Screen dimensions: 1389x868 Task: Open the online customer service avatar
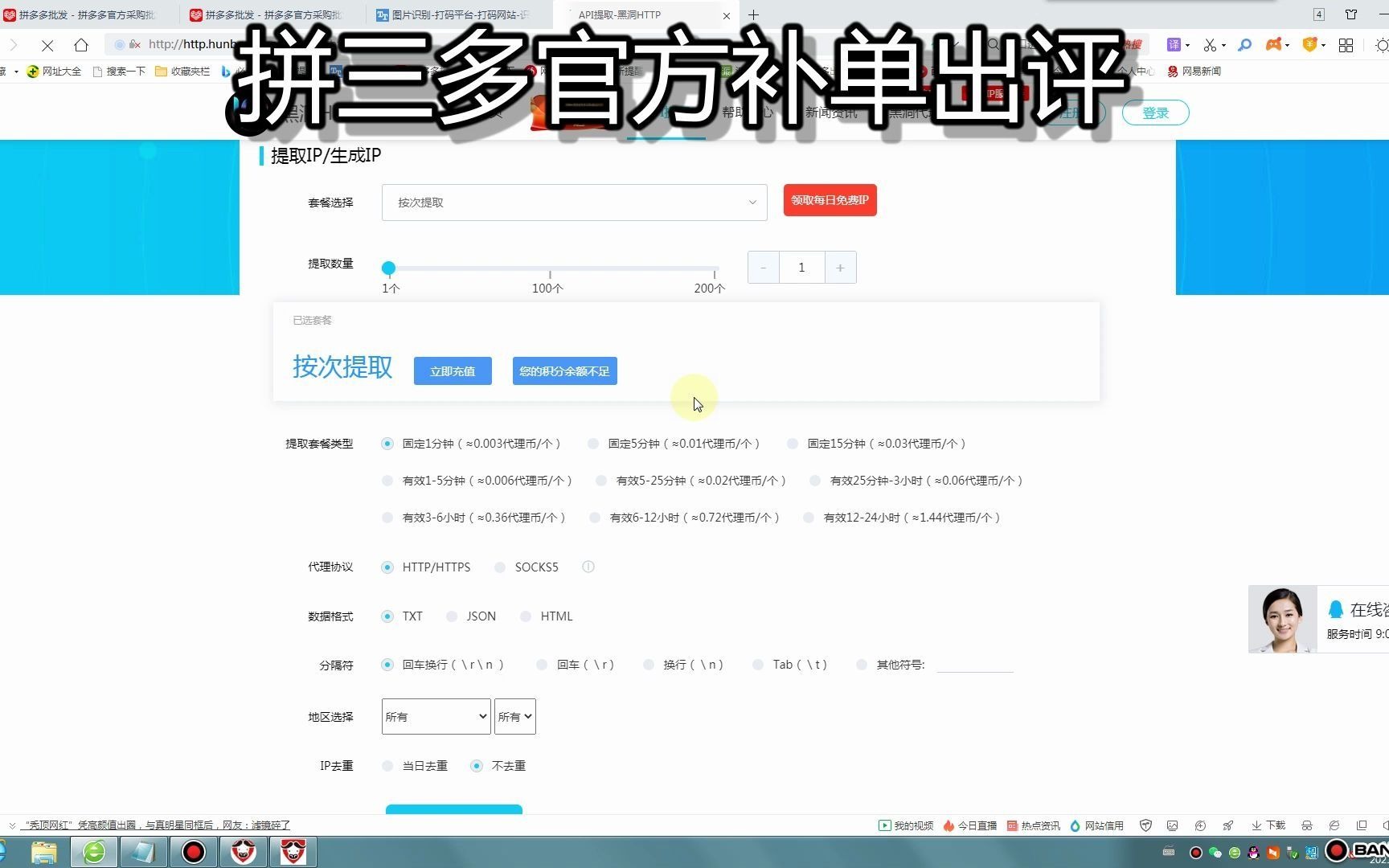click(1282, 619)
